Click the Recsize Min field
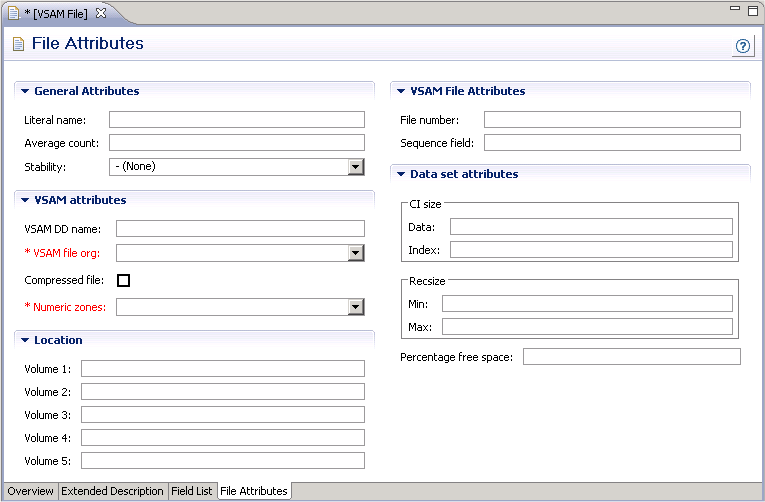 click(x=587, y=303)
